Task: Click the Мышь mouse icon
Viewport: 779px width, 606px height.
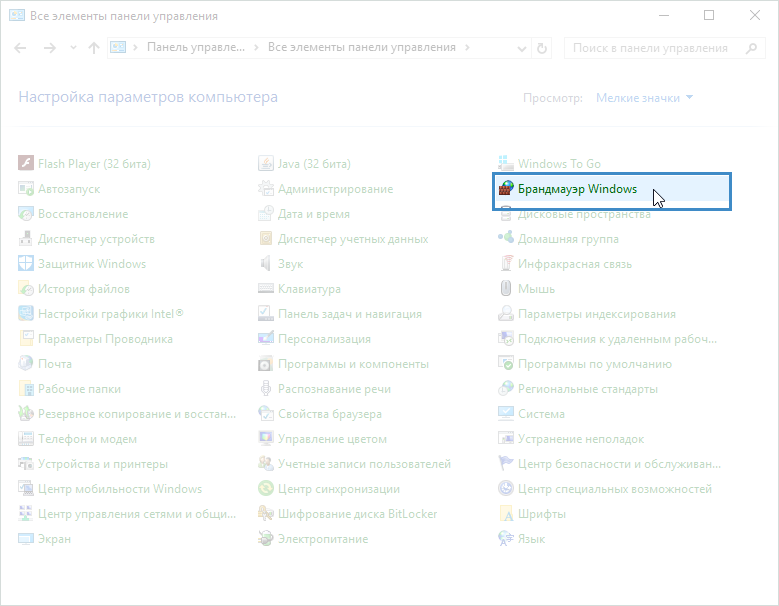Action: [x=507, y=289]
